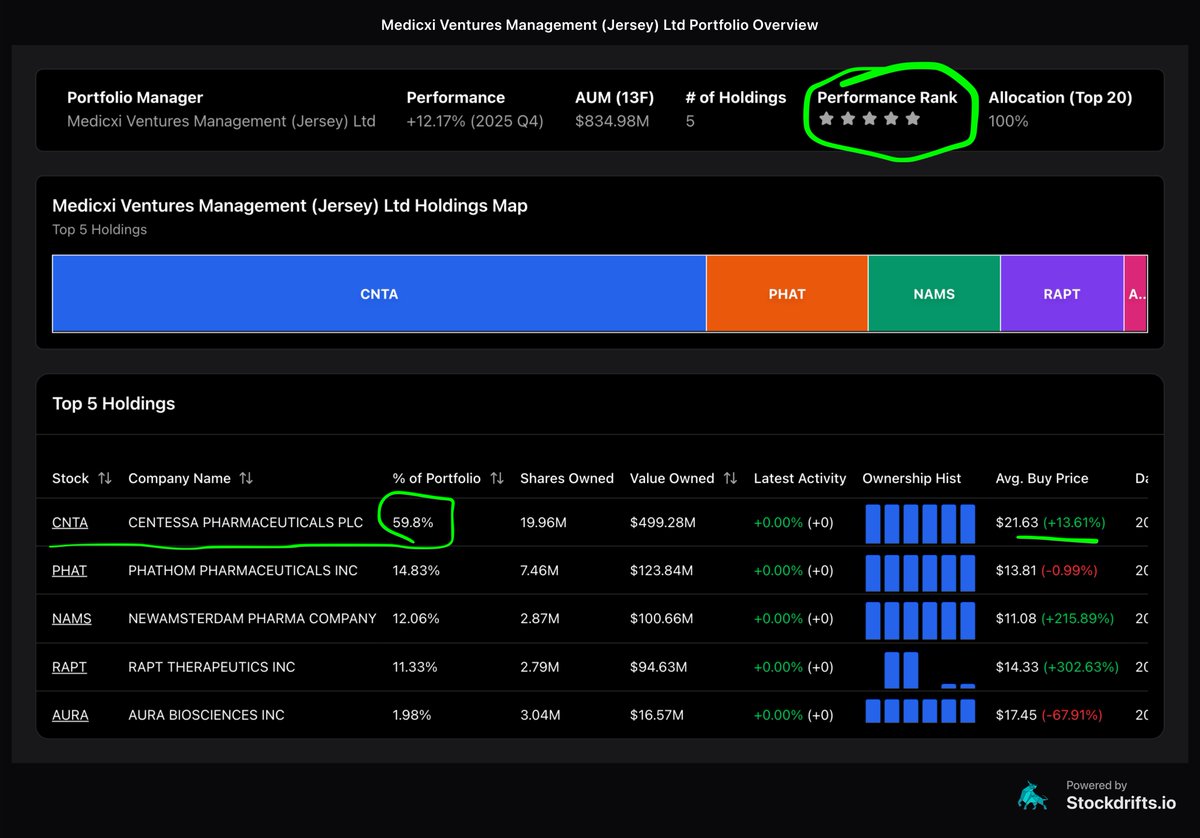Click the Top 5 Holdings table heading

point(113,404)
